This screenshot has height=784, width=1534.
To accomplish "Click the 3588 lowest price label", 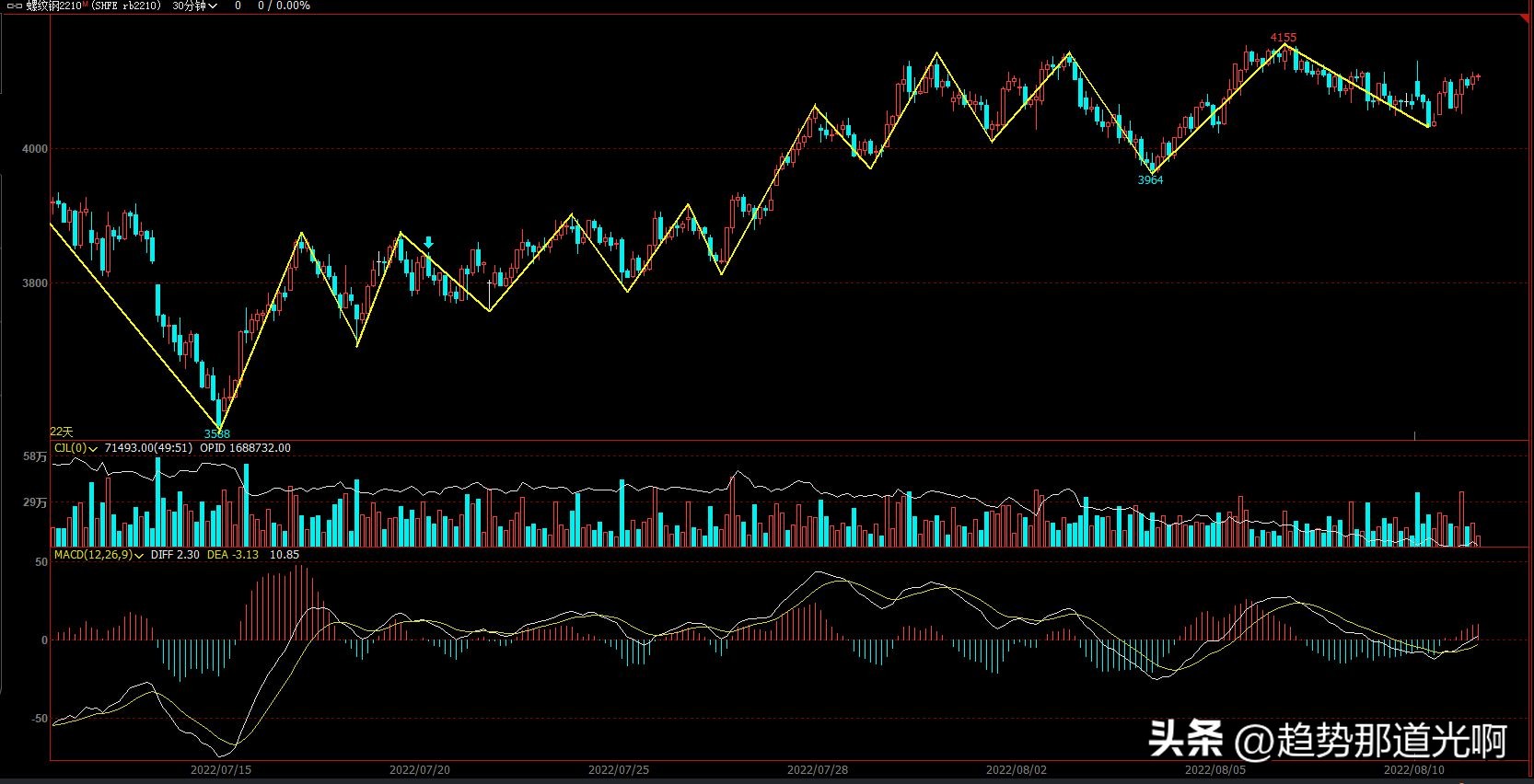I will pos(217,433).
